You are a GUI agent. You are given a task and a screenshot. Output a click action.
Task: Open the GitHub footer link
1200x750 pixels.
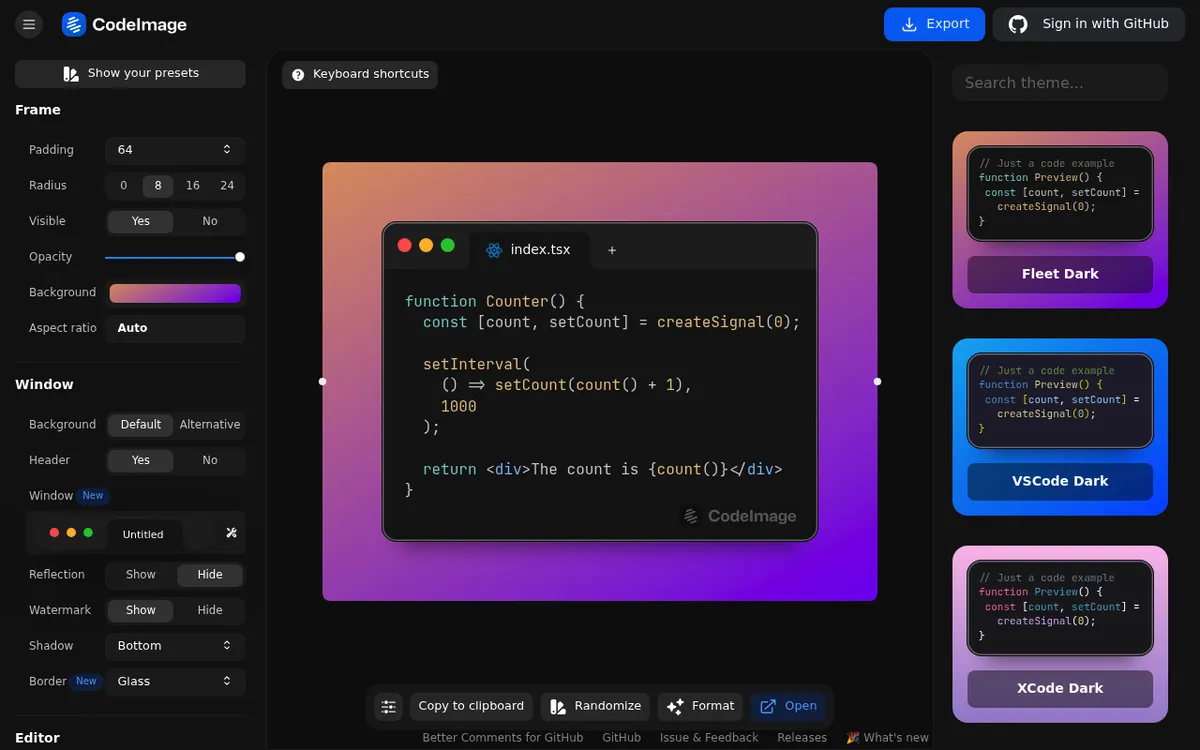[x=622, y=738]
